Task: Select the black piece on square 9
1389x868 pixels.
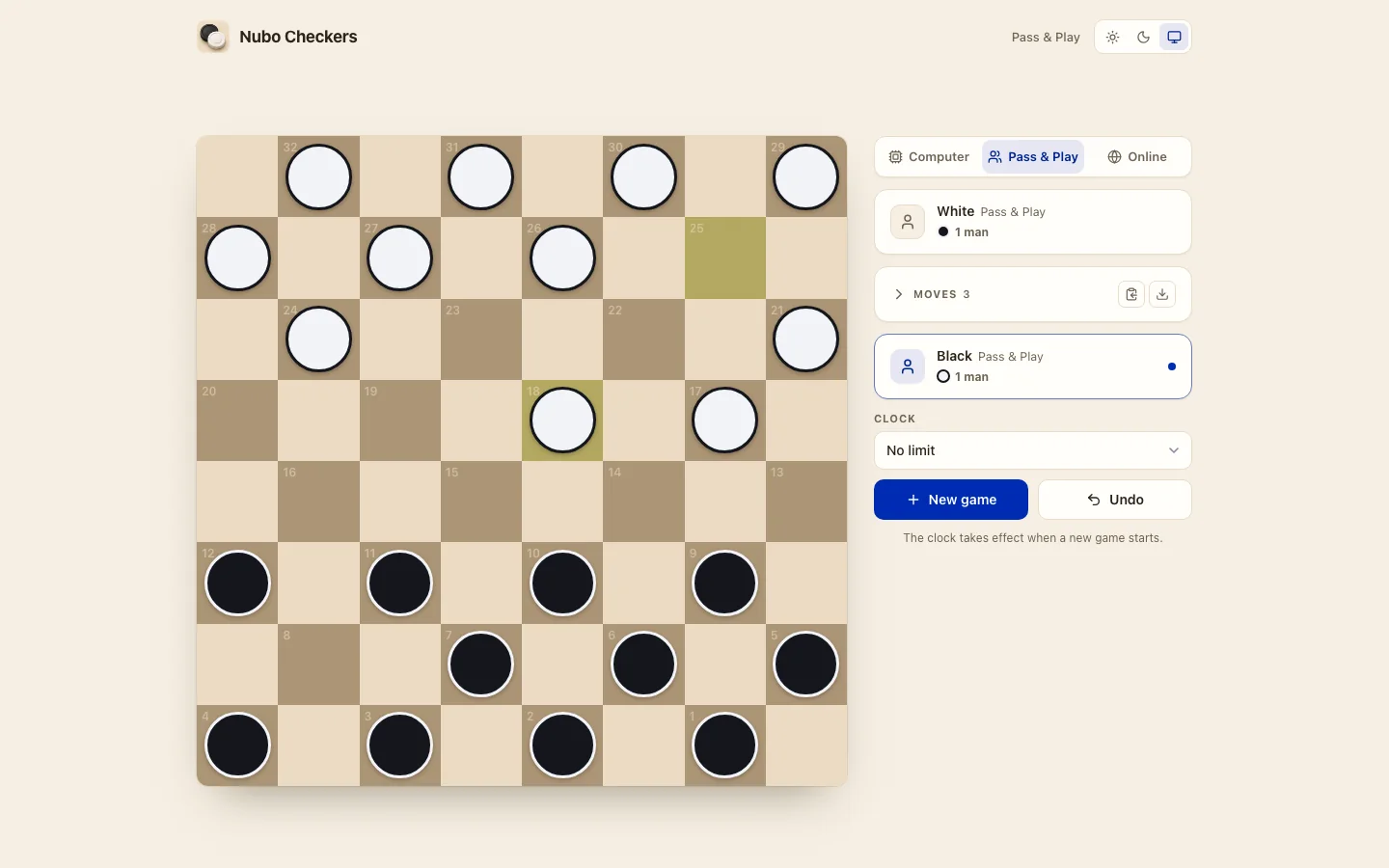Action: 725,583
